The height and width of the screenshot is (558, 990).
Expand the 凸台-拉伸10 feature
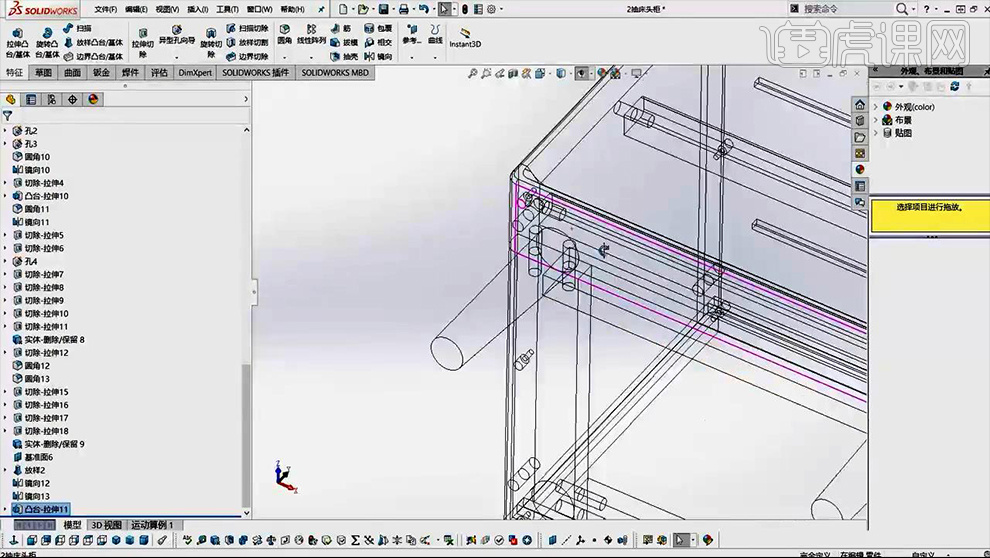point(6,196)
